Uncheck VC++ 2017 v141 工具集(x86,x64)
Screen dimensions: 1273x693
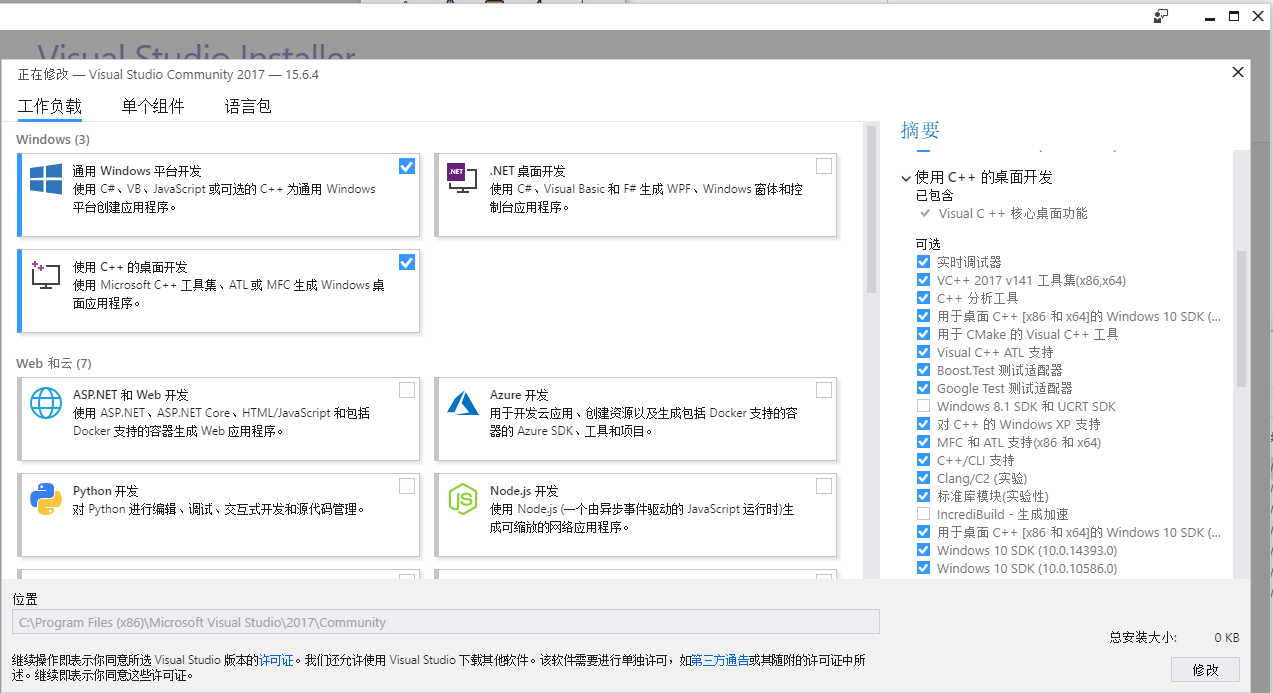tap(923, 280)
